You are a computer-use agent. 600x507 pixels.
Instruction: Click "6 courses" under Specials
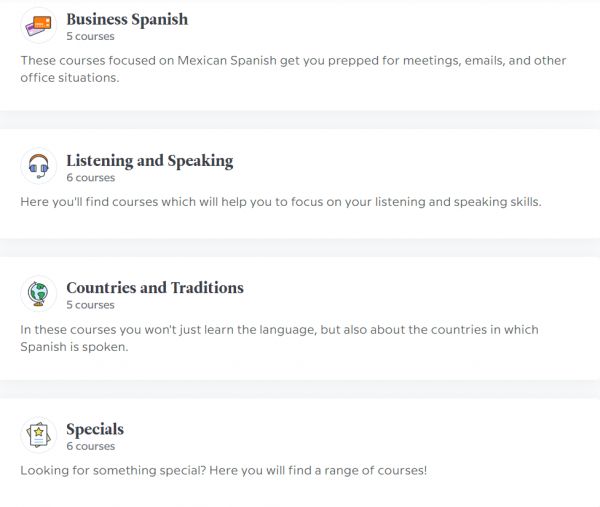tap(90, 447)
